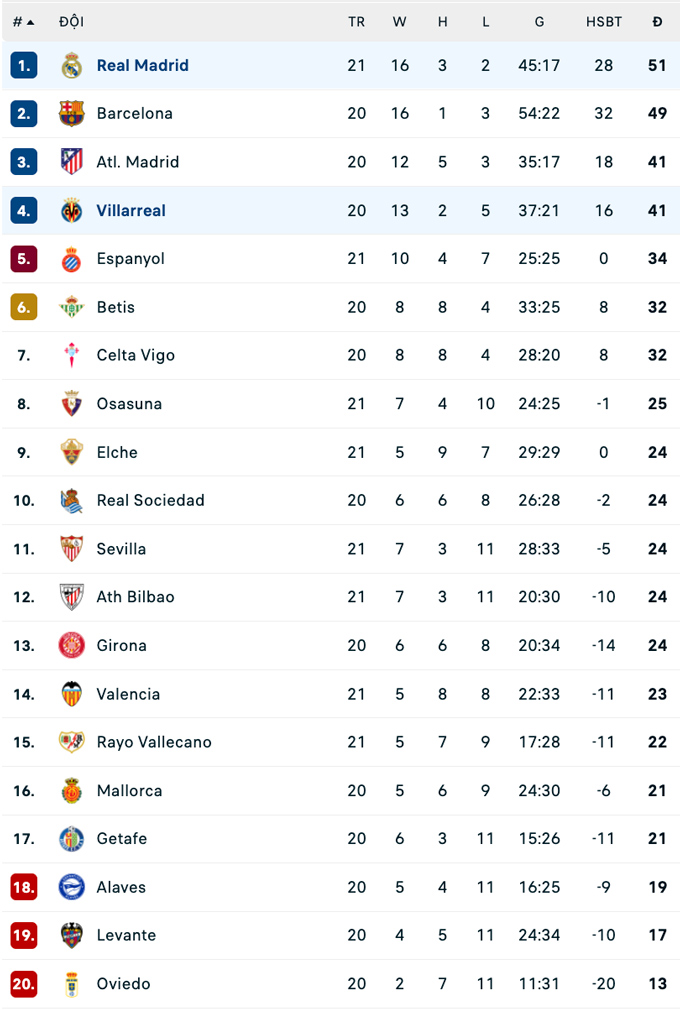
Task: Click the Getafe club crest
Action: 71,839
